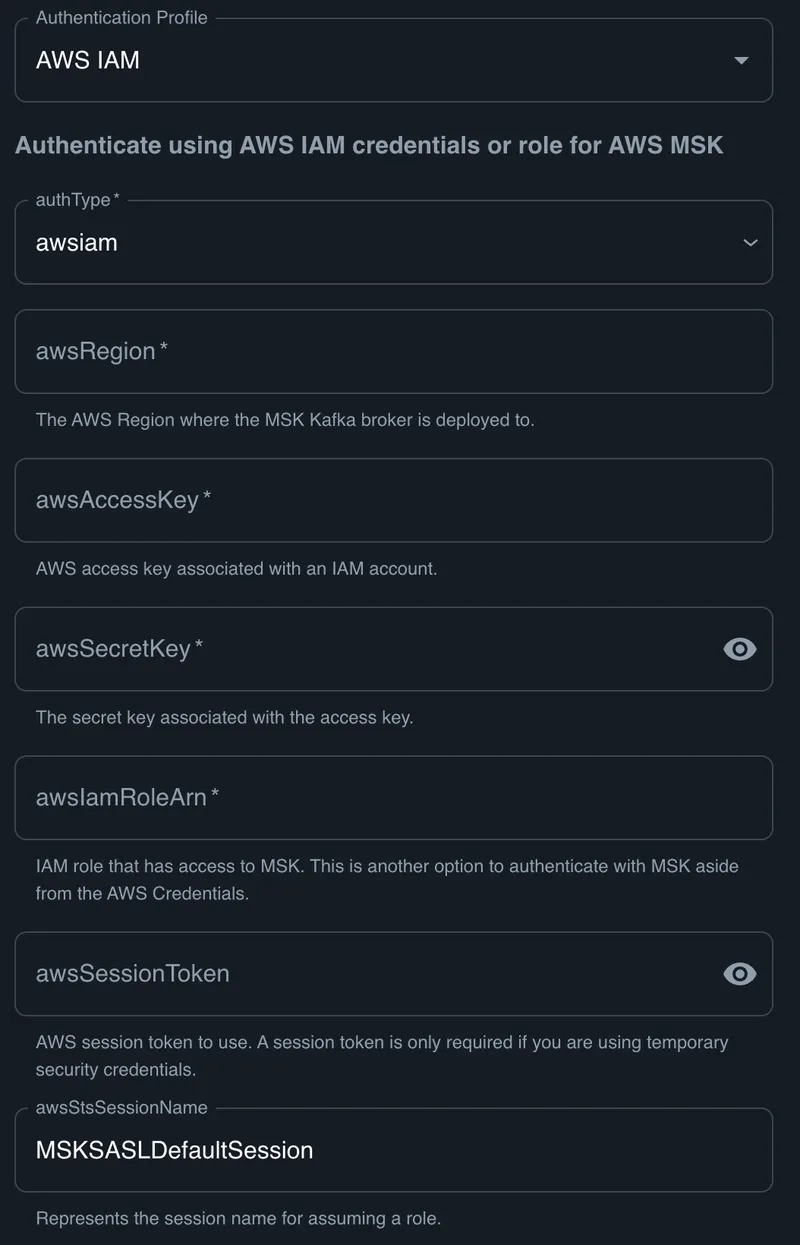Click the awsSessionToken input field
The height and width of the screenshot is (1245, 800).
click(x=360, y=974)
